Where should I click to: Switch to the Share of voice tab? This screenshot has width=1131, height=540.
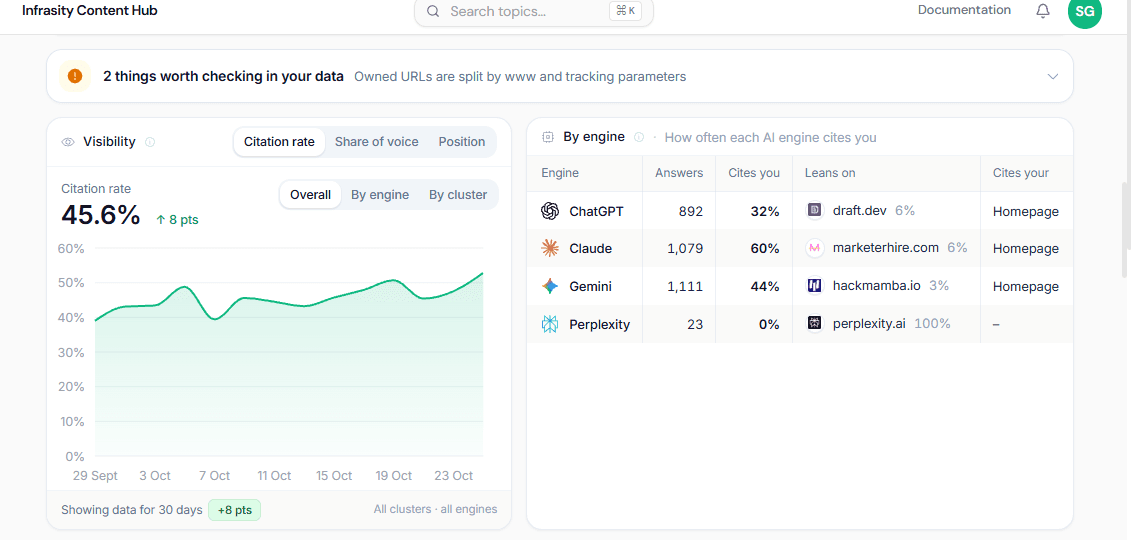tap(377, 141)
